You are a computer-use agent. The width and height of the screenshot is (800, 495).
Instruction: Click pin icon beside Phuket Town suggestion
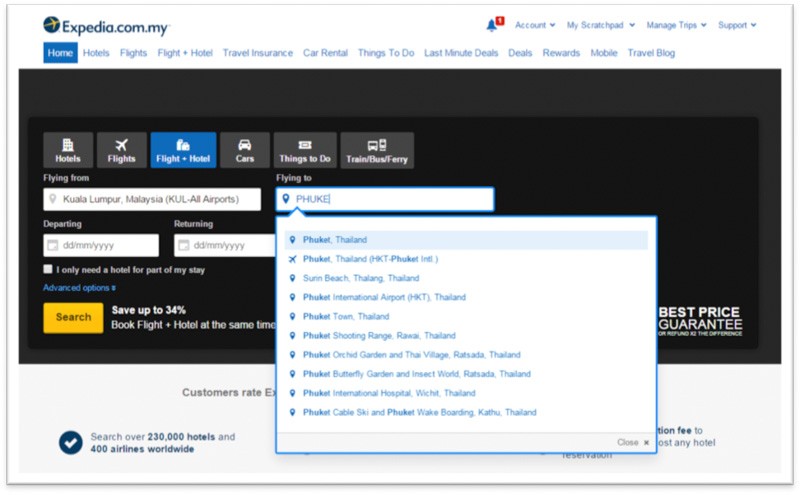point(292,316)
